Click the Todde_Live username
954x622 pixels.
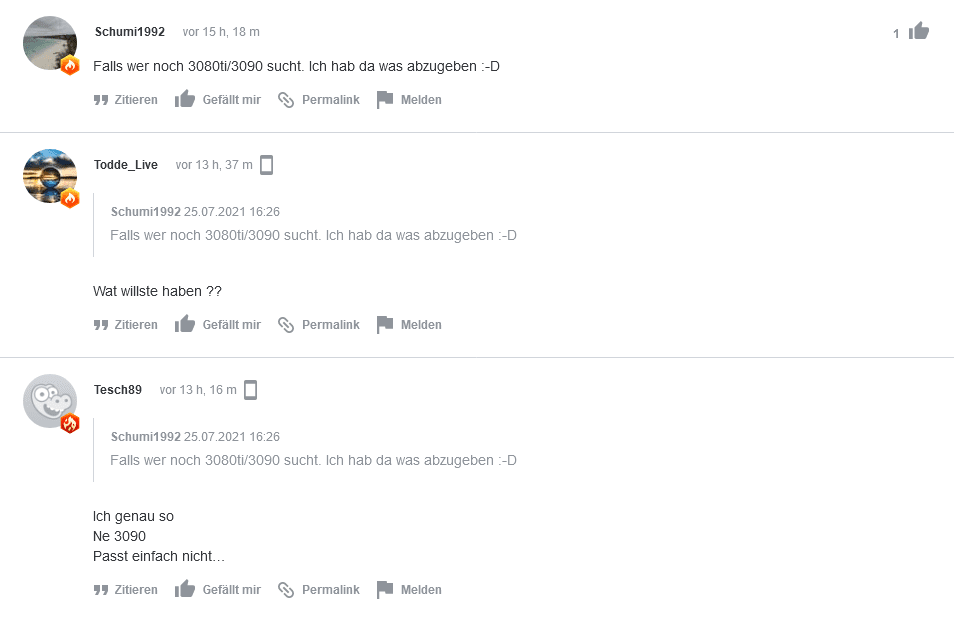126,165
